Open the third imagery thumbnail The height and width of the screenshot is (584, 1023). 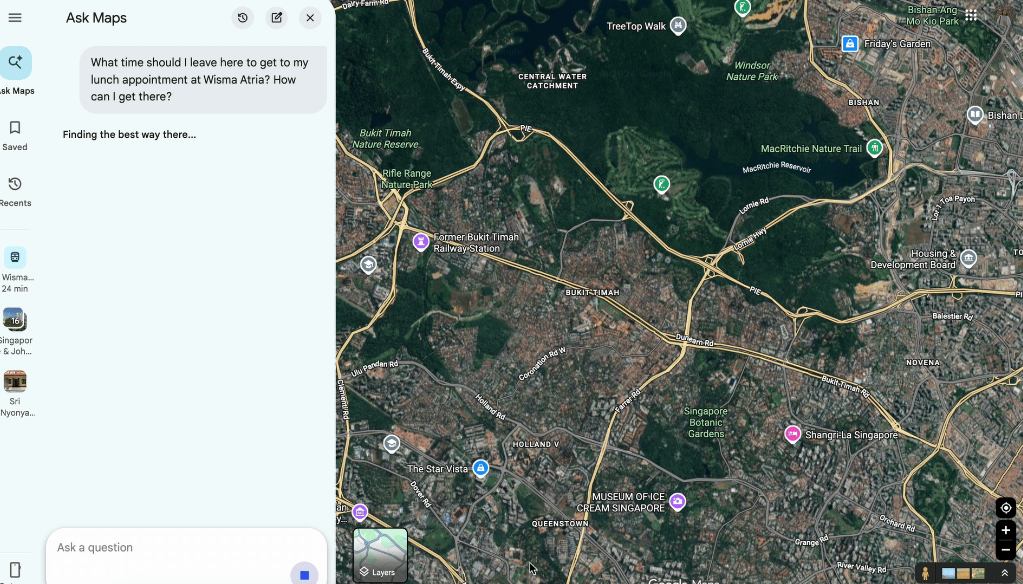(x=978, y=574)
